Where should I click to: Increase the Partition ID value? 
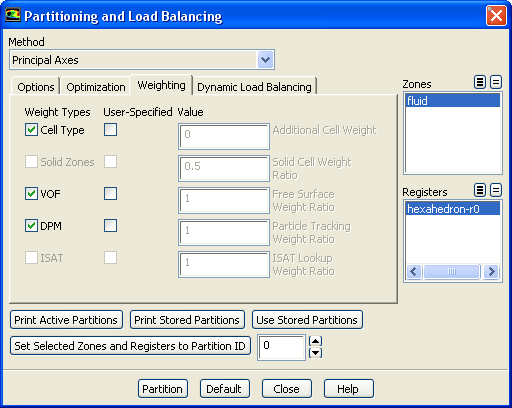click(x=315, y=341)
